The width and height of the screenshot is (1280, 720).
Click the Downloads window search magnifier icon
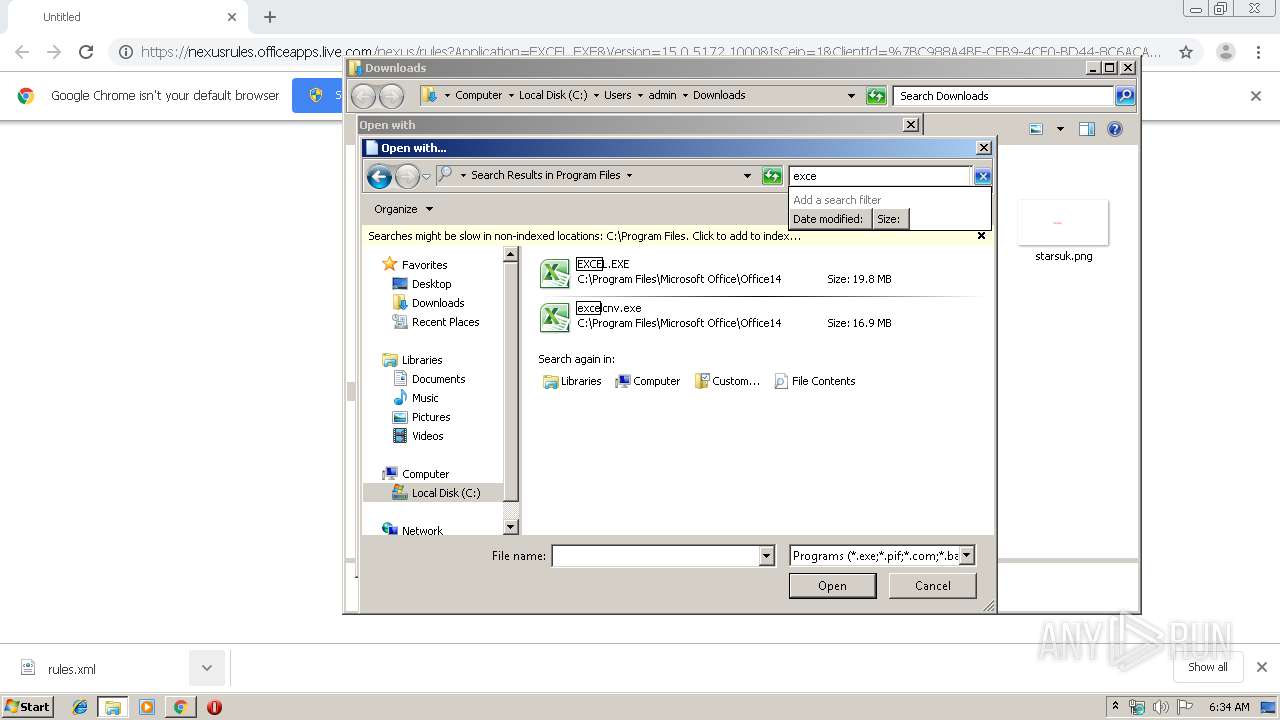[1125, 96]
